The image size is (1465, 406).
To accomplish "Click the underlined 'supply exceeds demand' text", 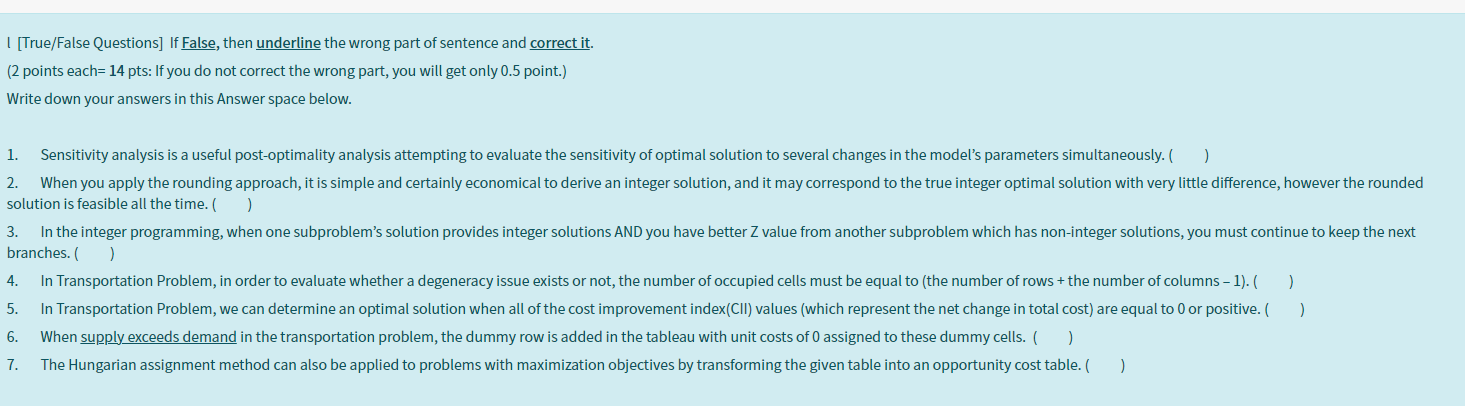I will [x=158, y=337].
